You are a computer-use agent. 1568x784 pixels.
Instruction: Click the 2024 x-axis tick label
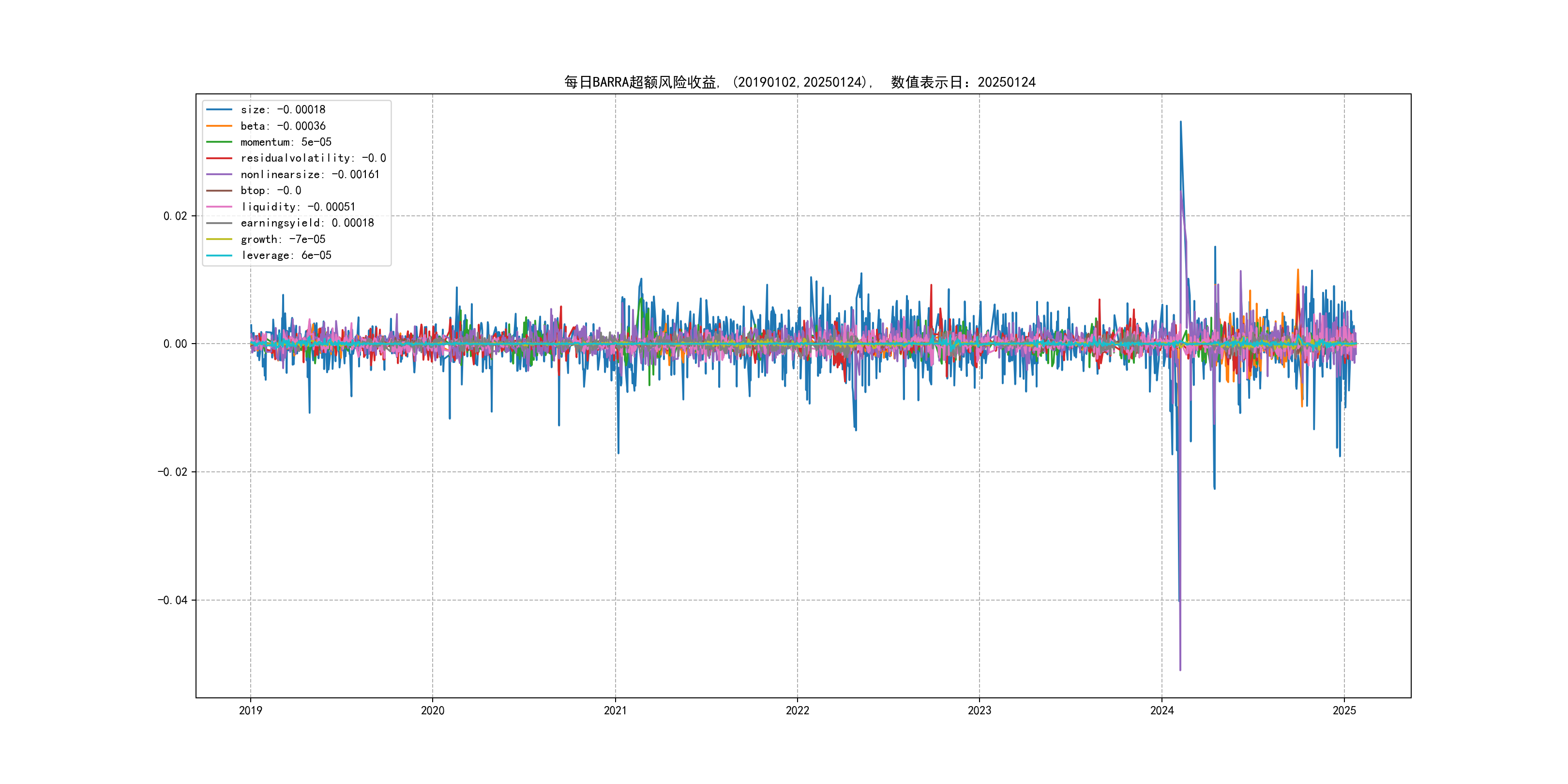[x=1161, y=710]
